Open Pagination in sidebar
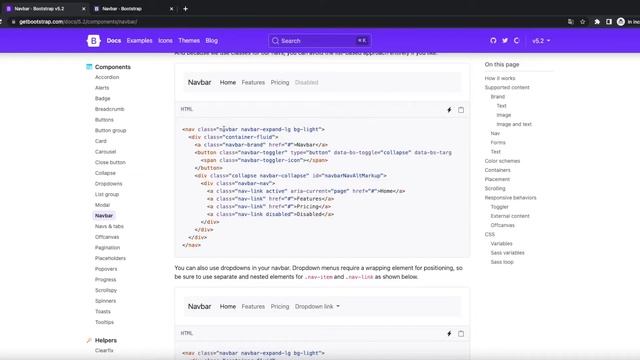 point(107,247)
